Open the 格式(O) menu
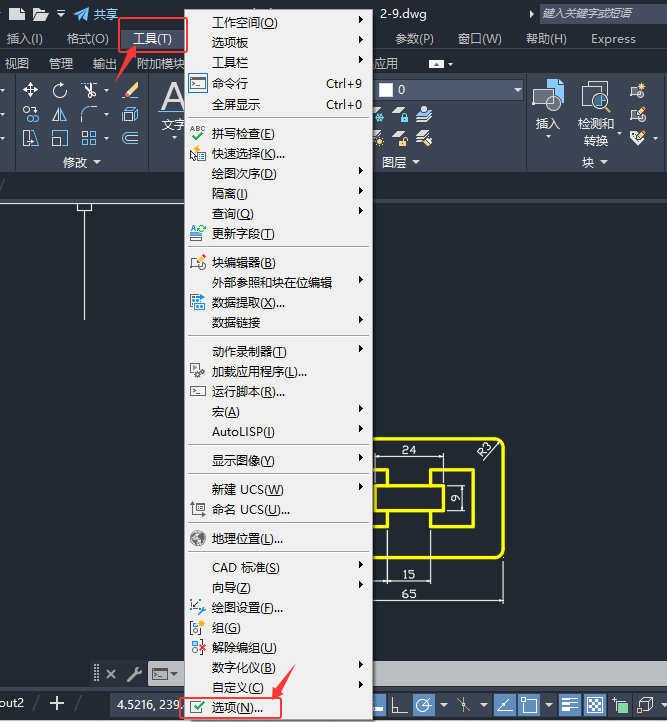 tap(87, 39)
